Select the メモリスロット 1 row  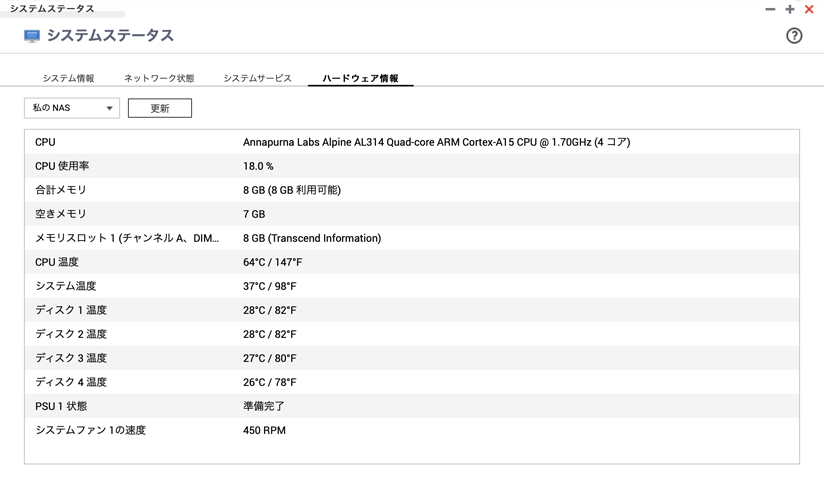[411, 238]
